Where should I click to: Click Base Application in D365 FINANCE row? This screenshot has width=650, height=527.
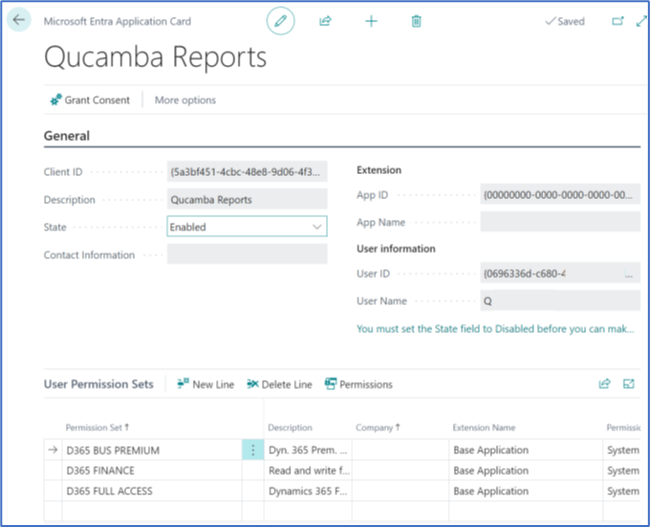click(x=526, y=470)
